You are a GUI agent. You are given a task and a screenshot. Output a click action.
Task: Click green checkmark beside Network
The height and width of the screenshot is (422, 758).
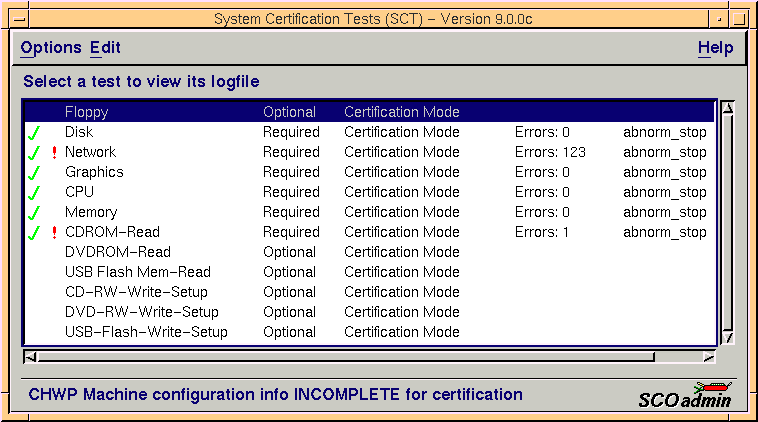(x=34, y=152)
